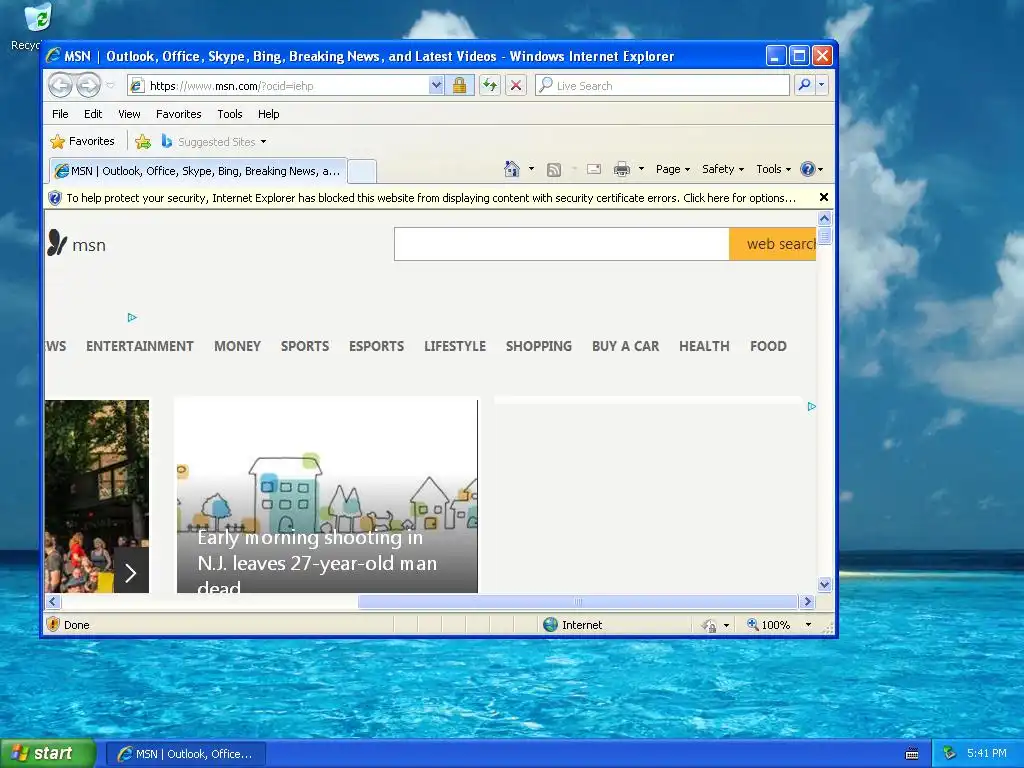This screenshot has width=1024, height=768.
Task: Click the Favorites star button
Action: (x=82, y=141)
